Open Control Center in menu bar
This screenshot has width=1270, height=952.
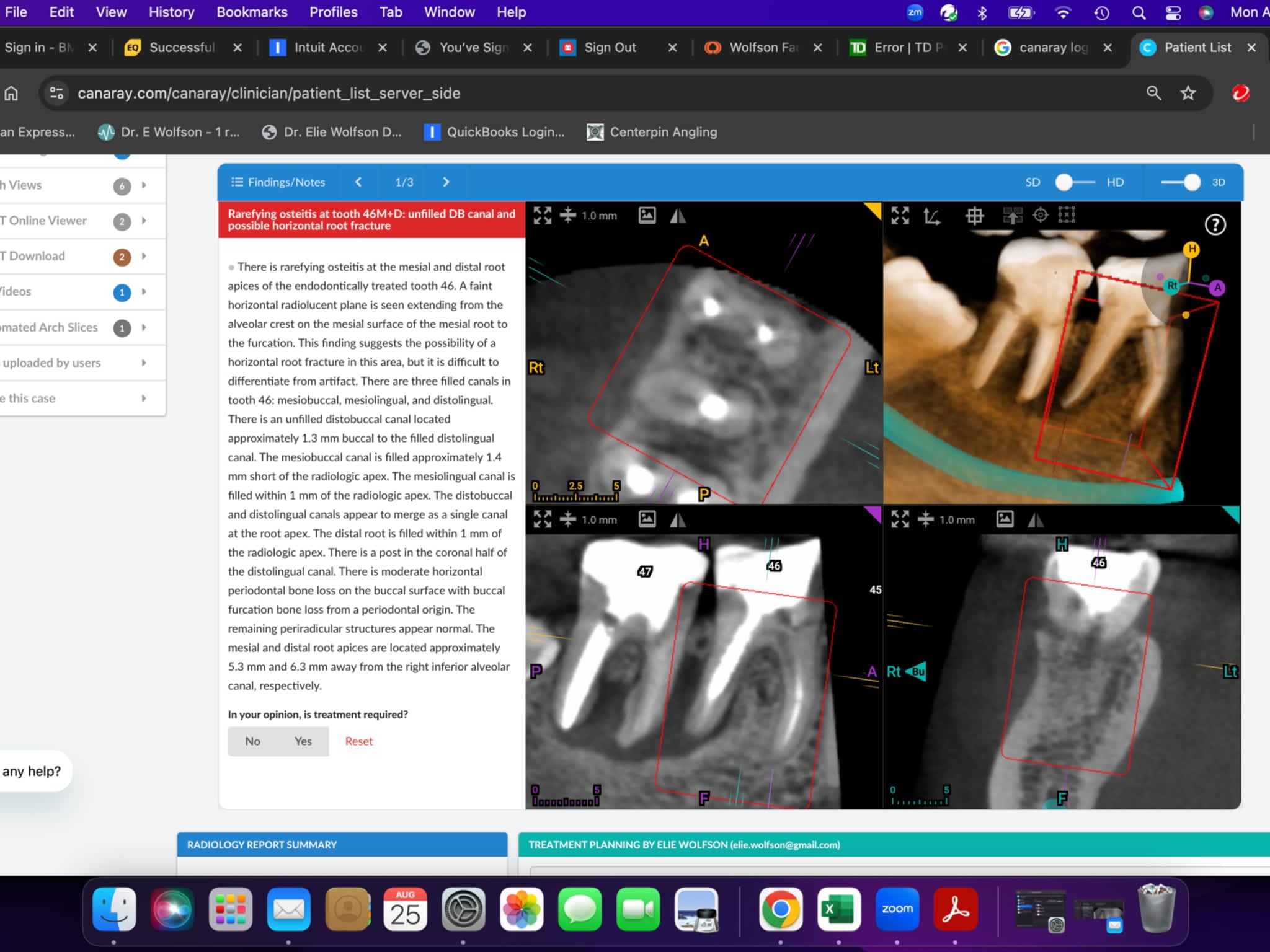click(1172, 12)
